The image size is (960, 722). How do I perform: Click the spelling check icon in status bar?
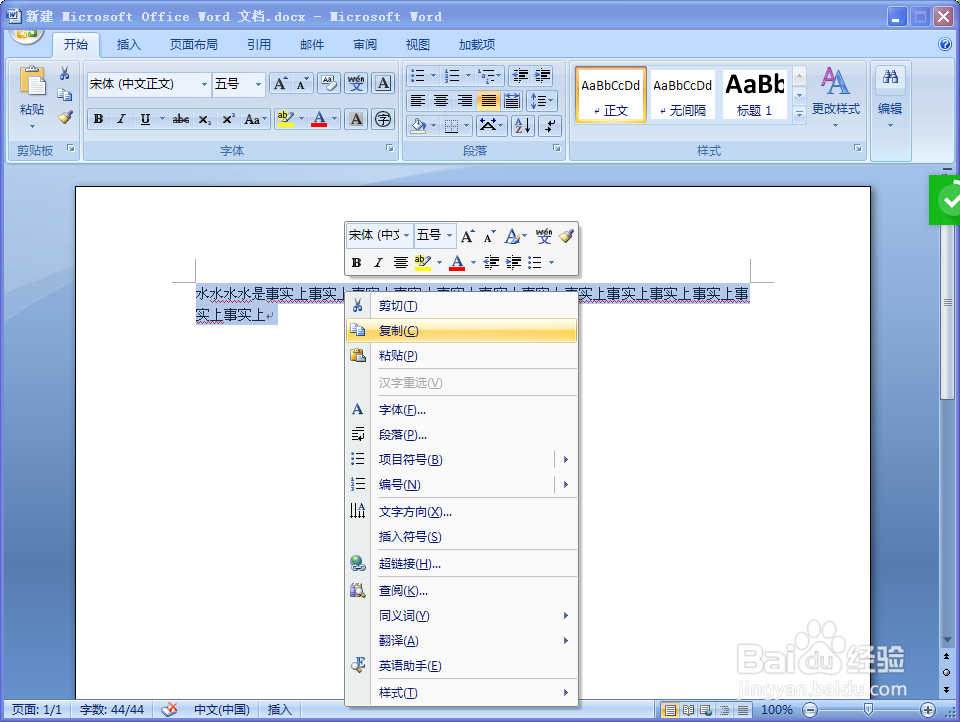169,709
